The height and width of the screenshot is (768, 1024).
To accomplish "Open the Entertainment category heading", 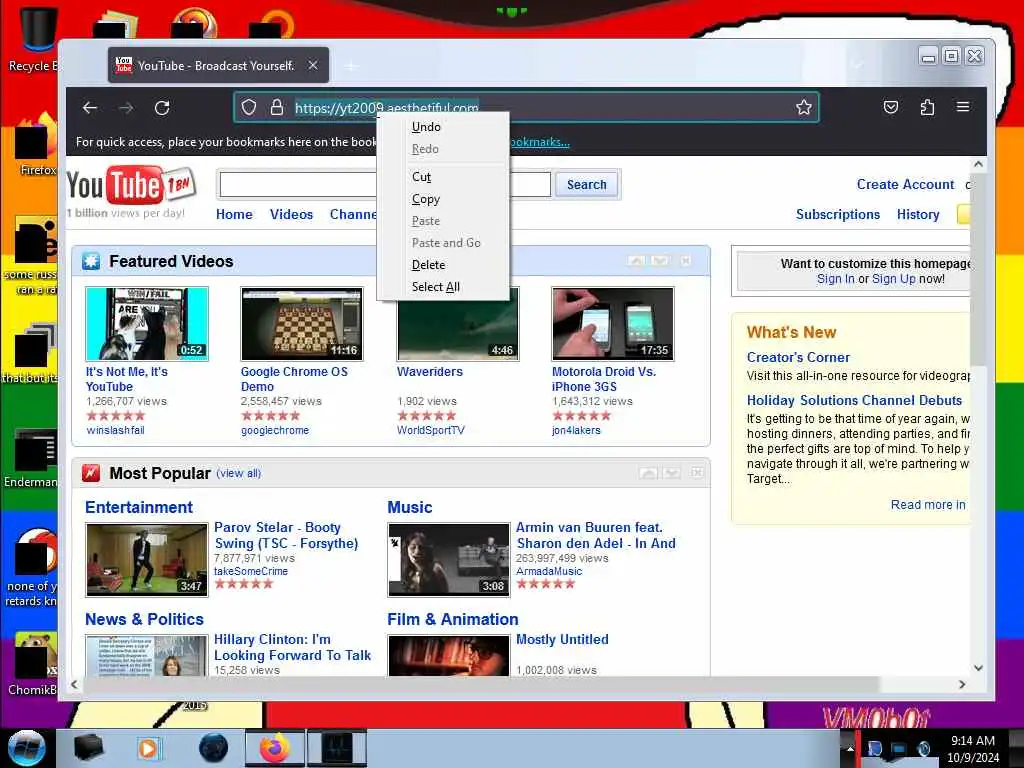I will (x=138, y=507).
